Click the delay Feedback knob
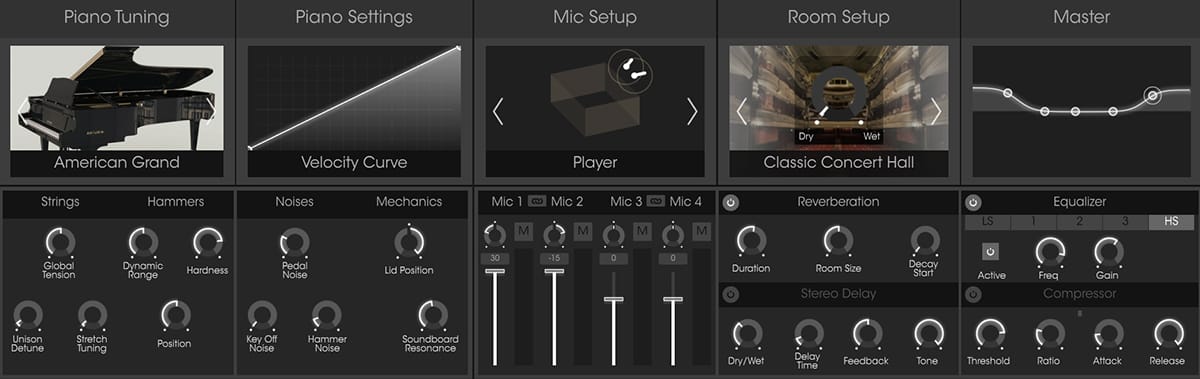Screen dimensions: 1200x379 click(x=867, y=334)
